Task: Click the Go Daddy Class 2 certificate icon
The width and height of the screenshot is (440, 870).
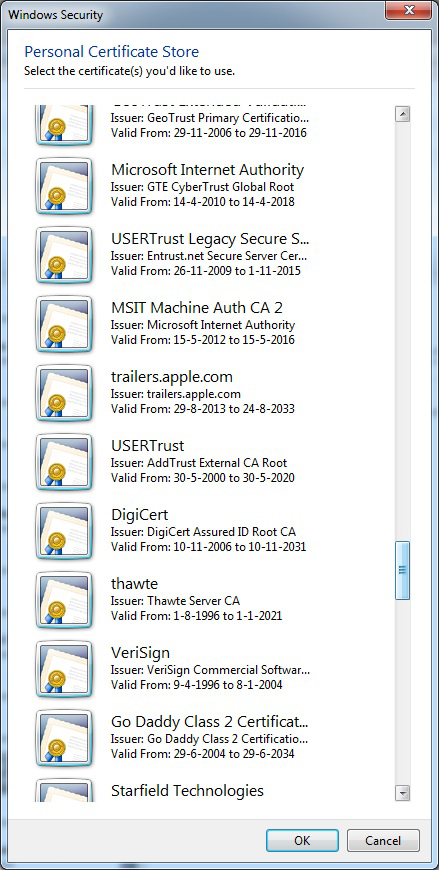Action: [x=64, y=739]
